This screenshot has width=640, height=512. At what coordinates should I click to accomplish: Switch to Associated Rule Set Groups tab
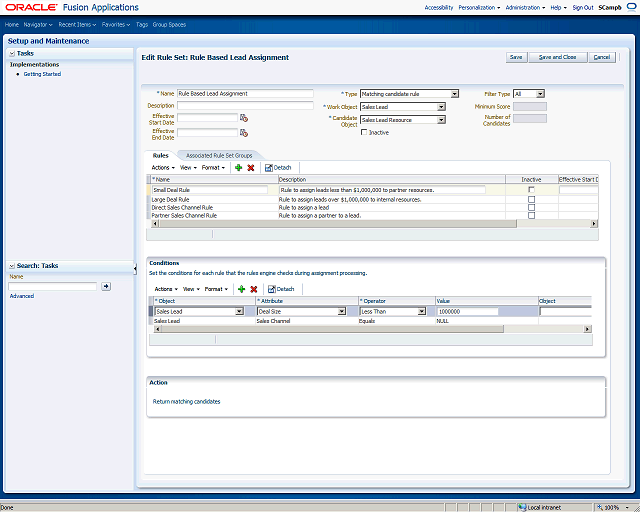219,156
